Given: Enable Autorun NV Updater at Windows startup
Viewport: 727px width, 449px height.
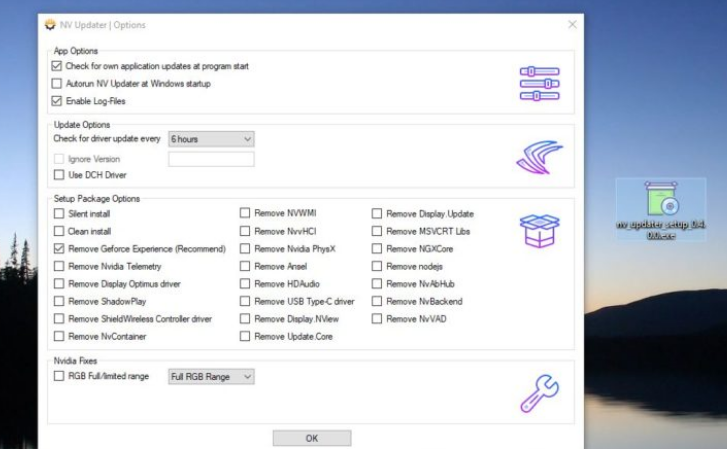Looking at the screenshot, I should click(57, 83).
